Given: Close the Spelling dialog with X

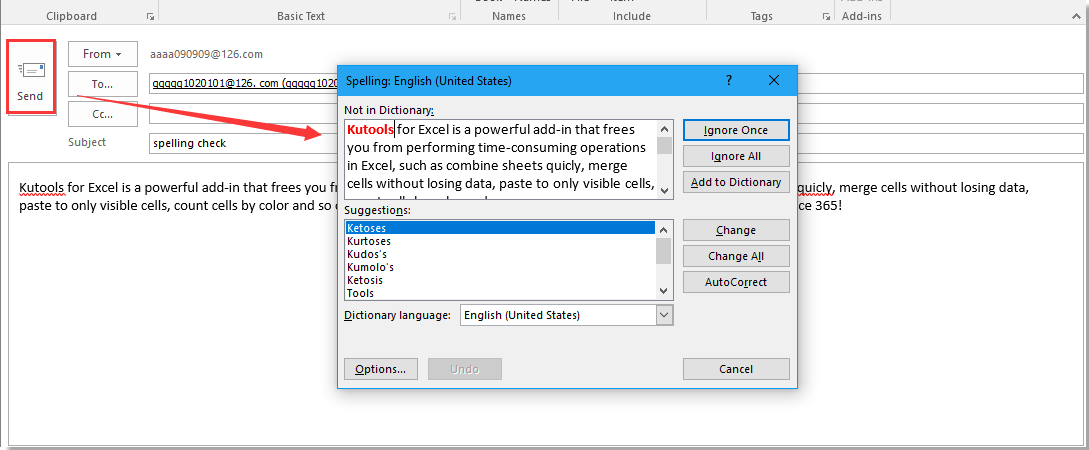Looking at the screenshot, I should tap(774, 81).
